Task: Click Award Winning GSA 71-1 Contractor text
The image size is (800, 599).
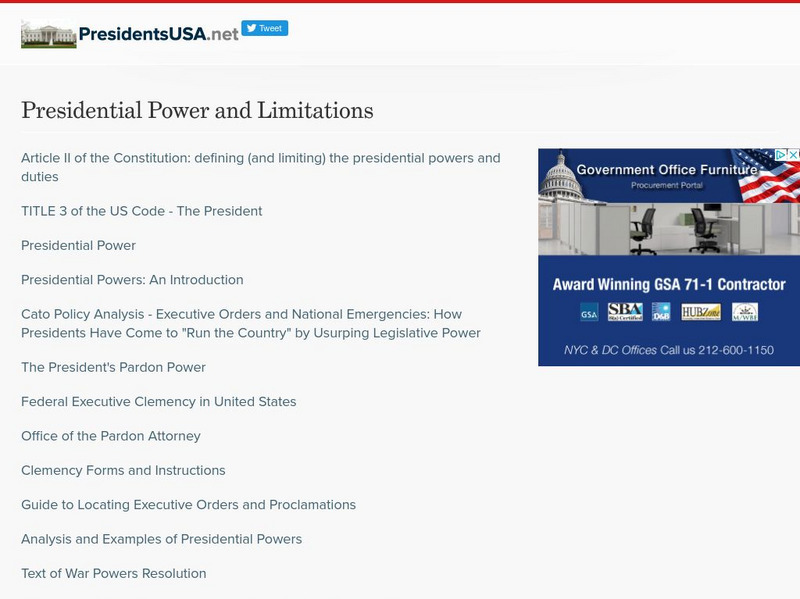Action: tap(669, 284)
